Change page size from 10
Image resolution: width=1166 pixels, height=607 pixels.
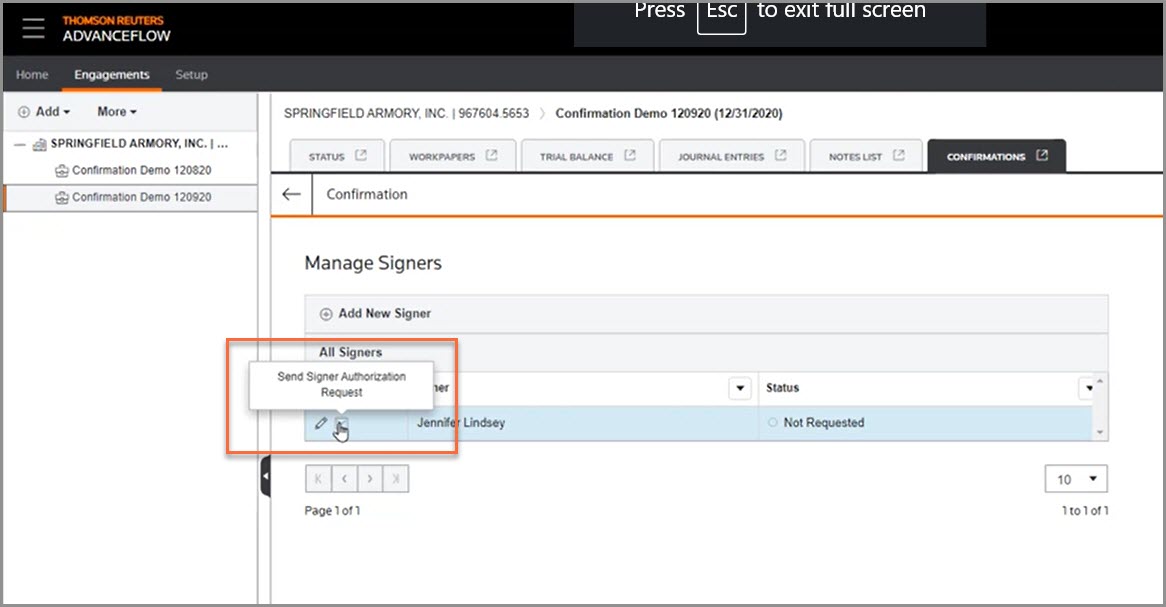tap(1076, 478)
